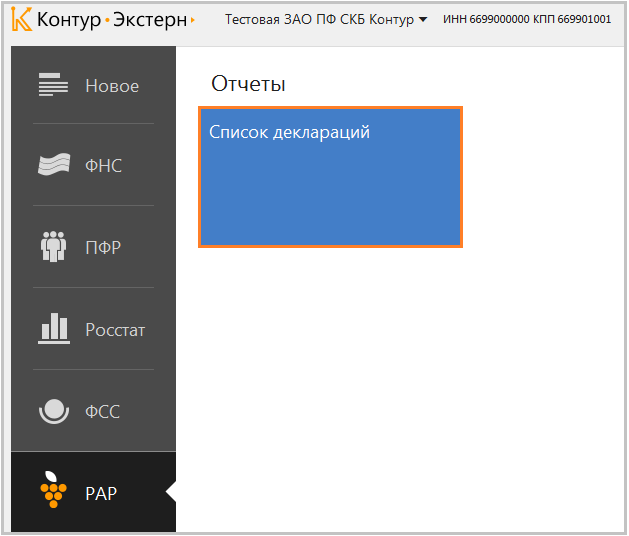This screenshot has width=629, height=536.
Task: Click the Отчеты heading
Action: tap(248, 84)
